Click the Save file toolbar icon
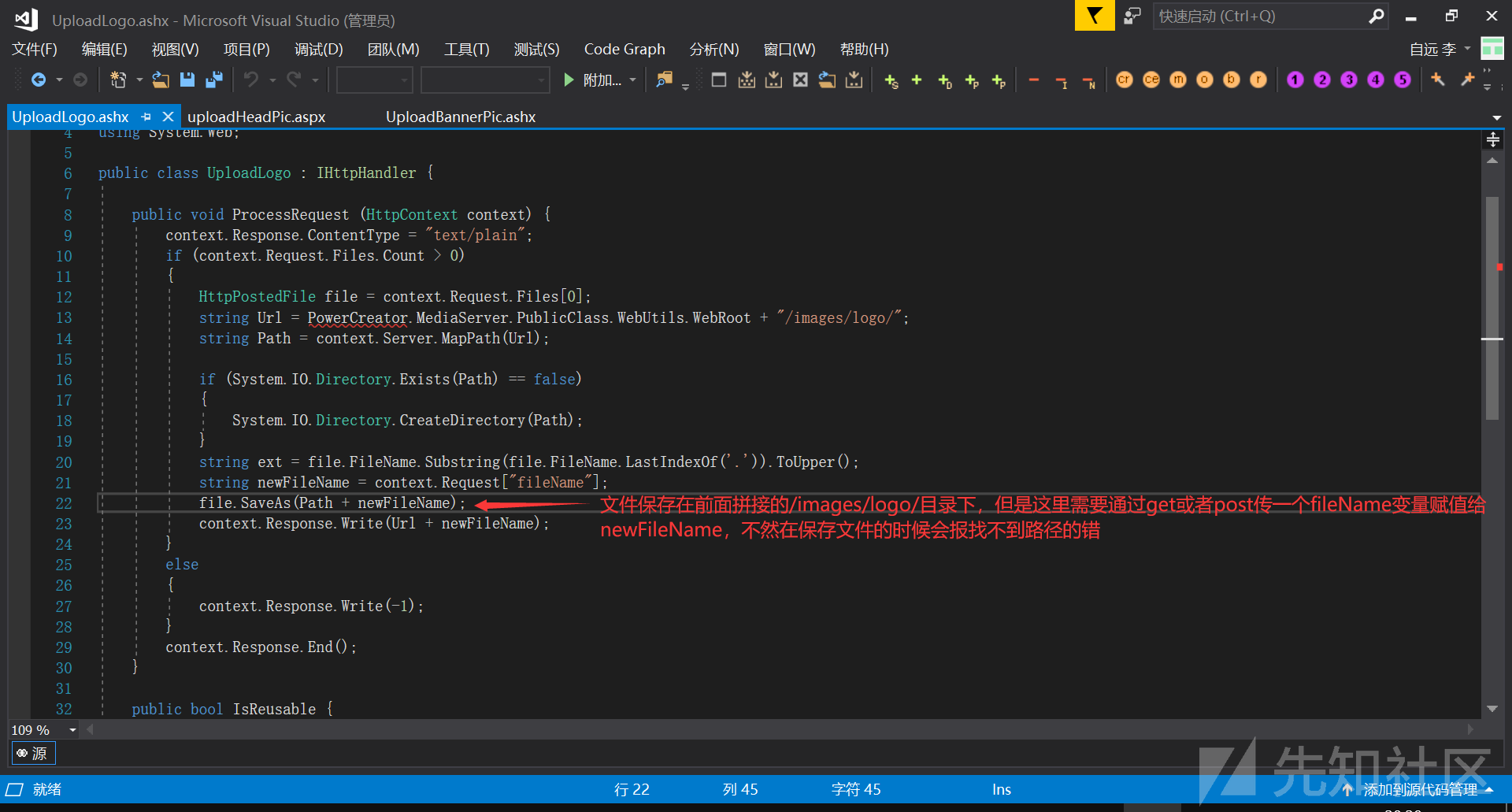The image size is (1512, 812). coord(187,80)
